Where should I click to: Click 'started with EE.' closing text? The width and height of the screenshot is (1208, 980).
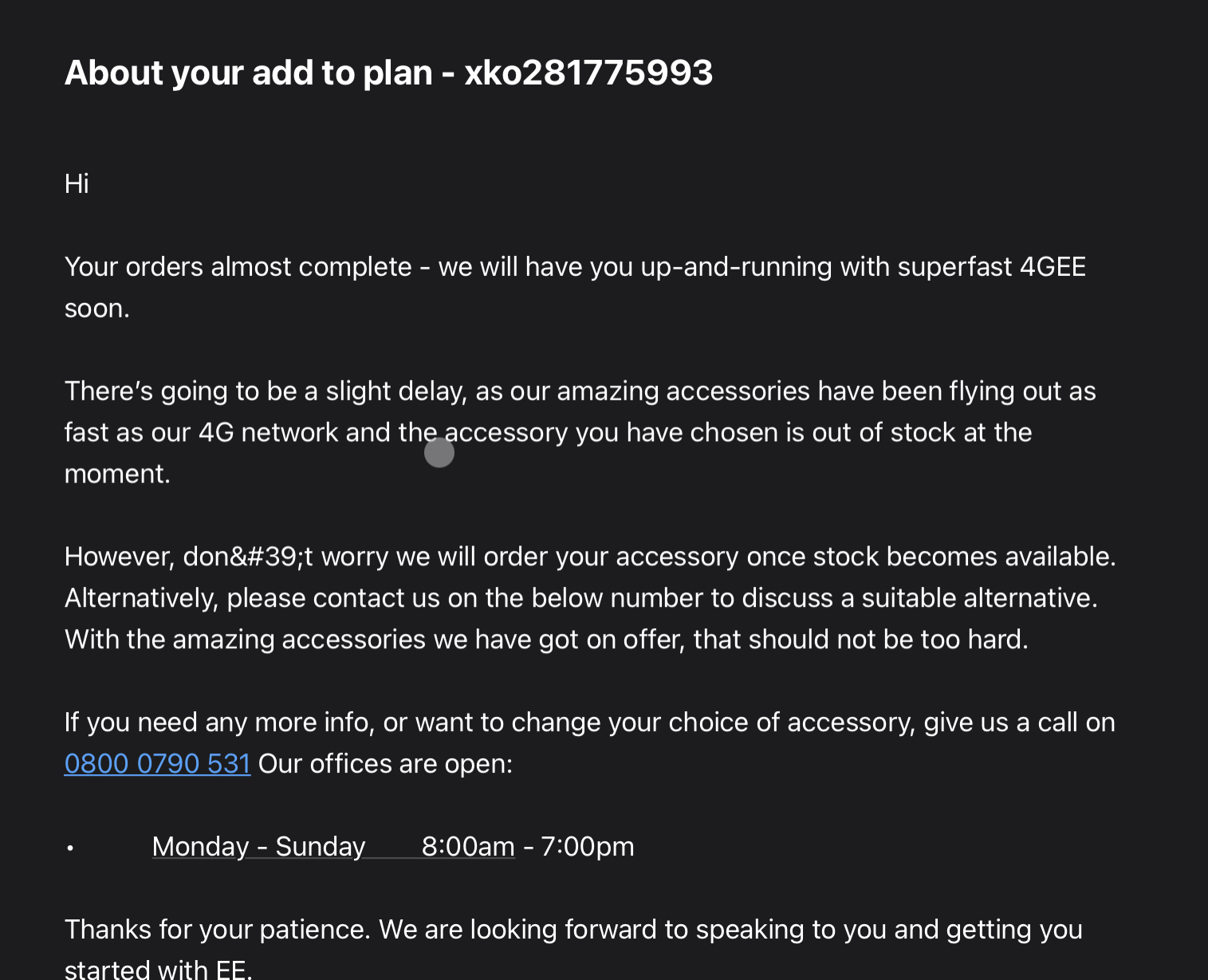click(x=158, y=969)
